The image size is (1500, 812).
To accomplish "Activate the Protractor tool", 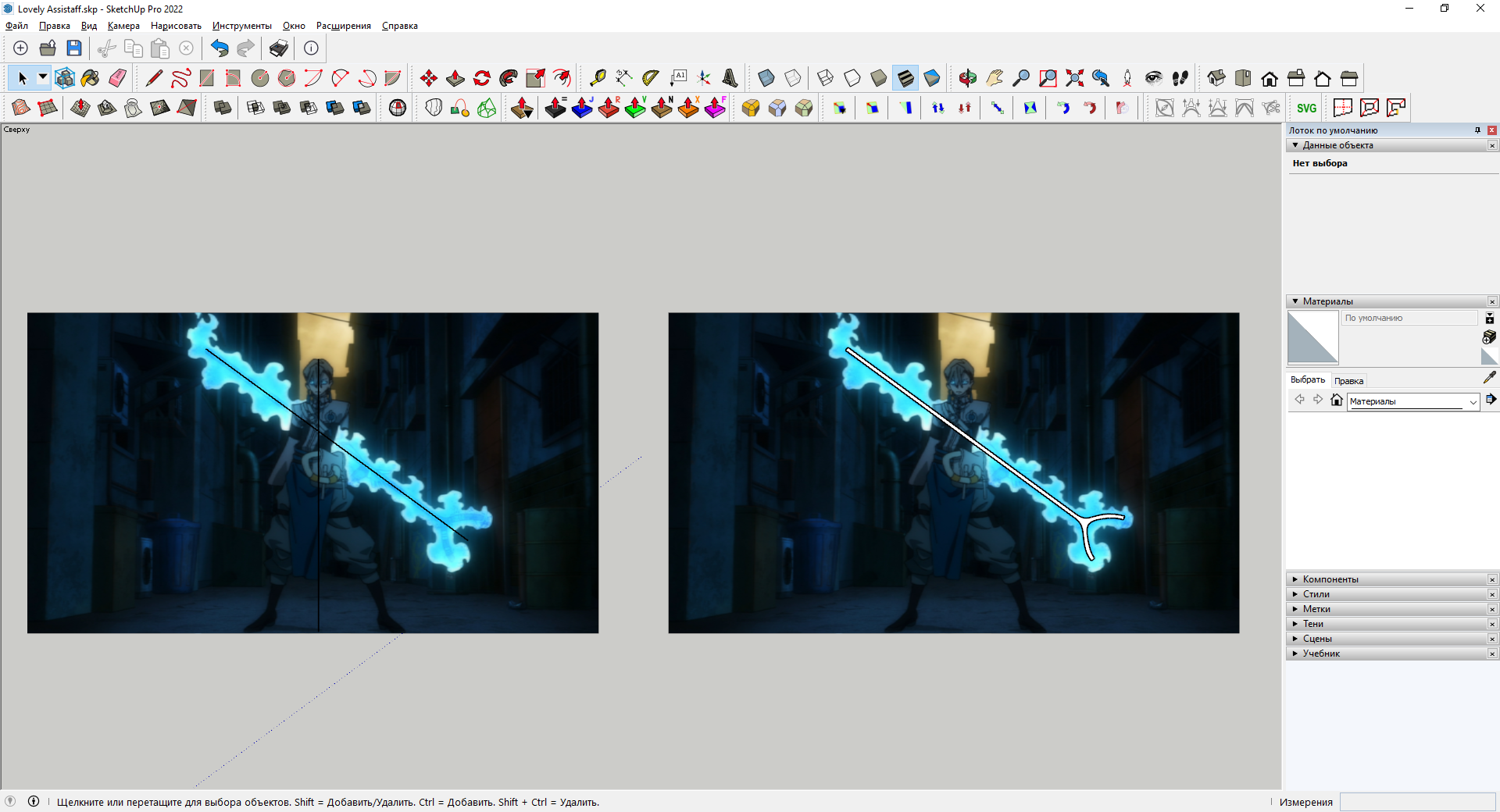I will (650, 78).
